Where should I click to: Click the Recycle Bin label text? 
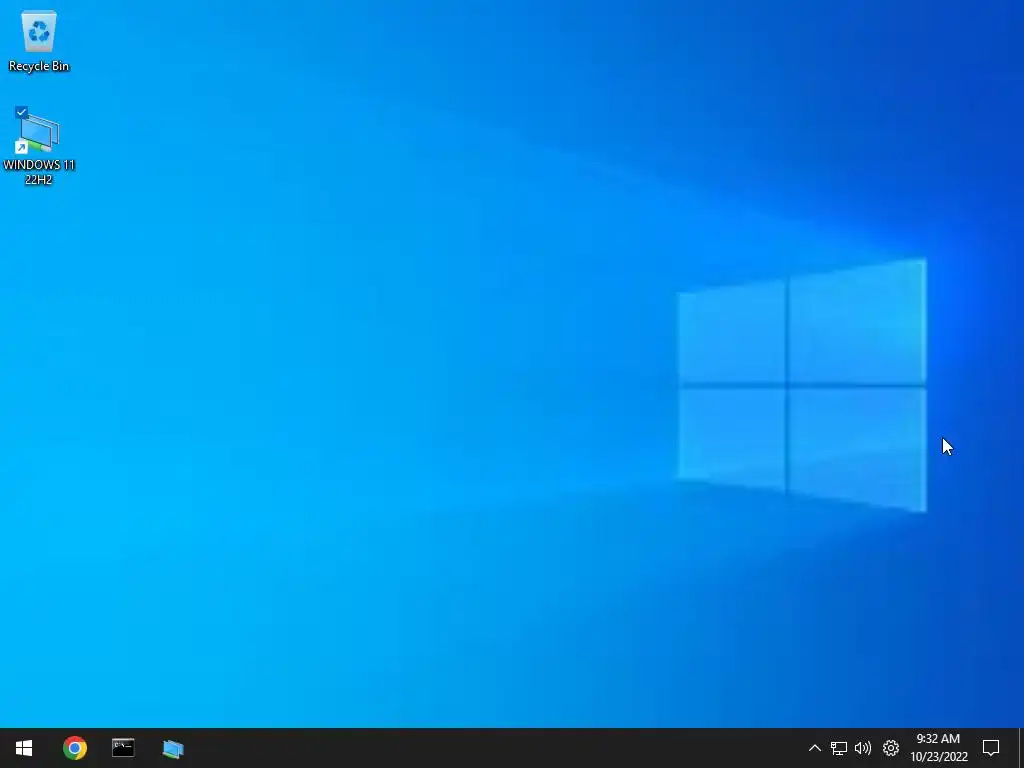(39, 66)
